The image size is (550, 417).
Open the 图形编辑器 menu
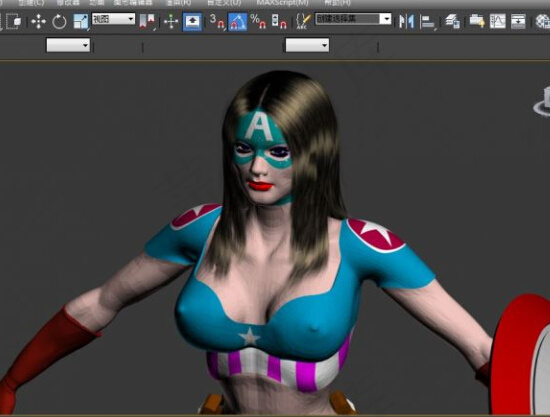(x=133, y=3)
